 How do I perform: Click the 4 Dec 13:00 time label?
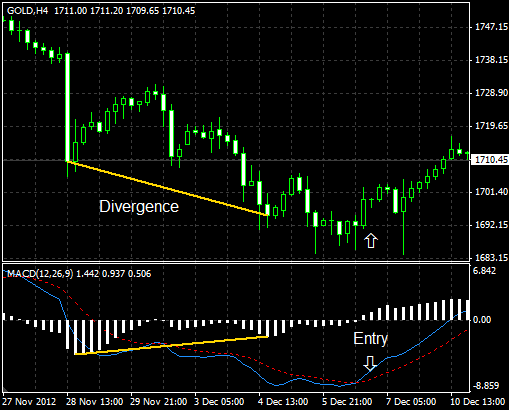click(283, 402)
